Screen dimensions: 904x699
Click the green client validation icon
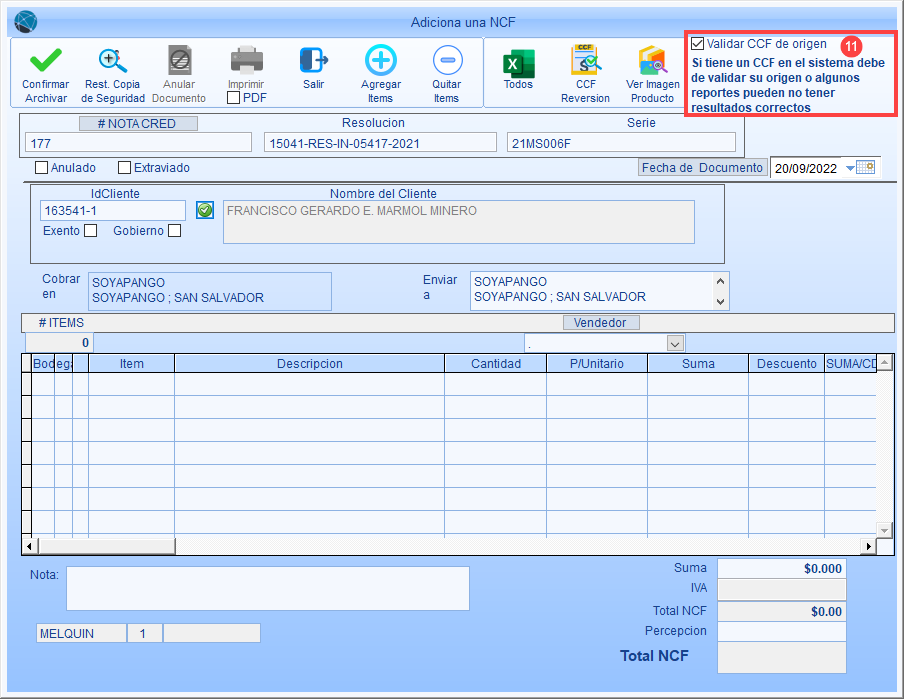205,210
